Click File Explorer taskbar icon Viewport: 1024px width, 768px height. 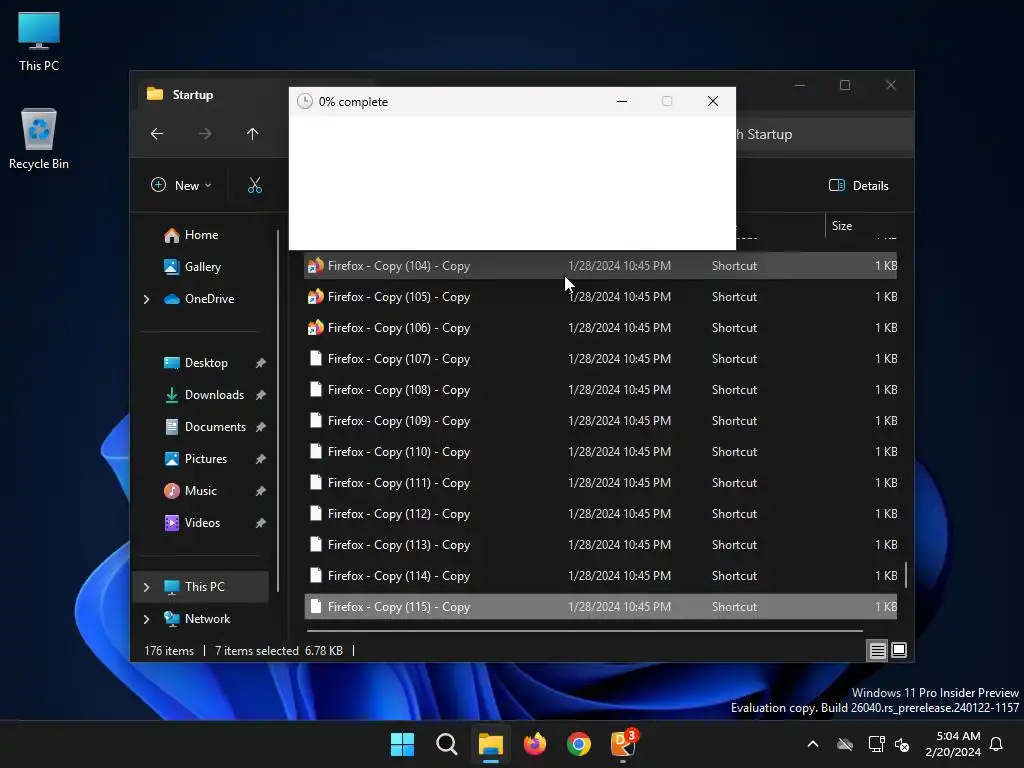tap(490, 744)
